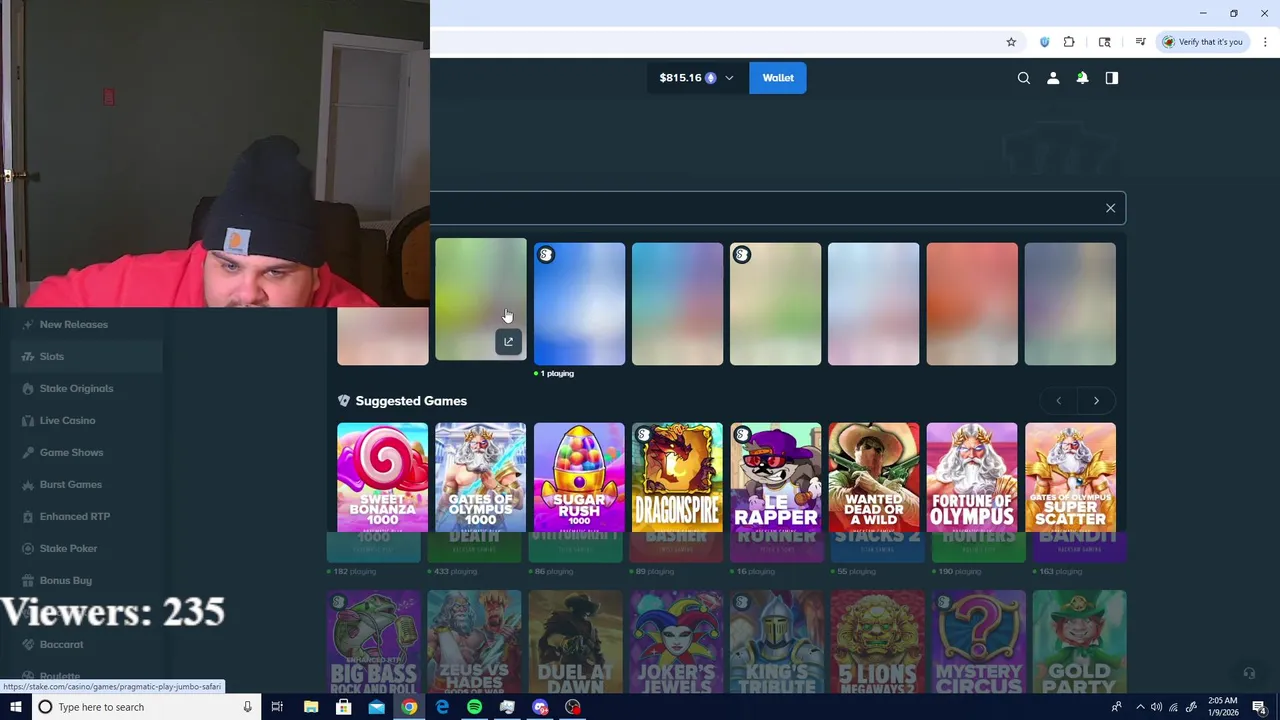Open the Gates of Olympus 1000 game

click(480, 477)
